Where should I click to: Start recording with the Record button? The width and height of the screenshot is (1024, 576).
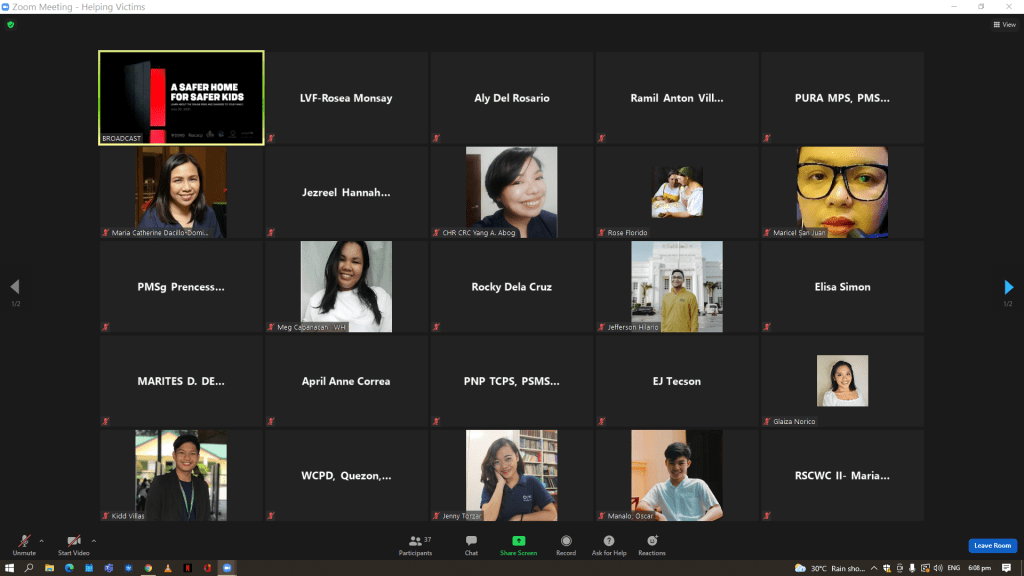(566, 544)
